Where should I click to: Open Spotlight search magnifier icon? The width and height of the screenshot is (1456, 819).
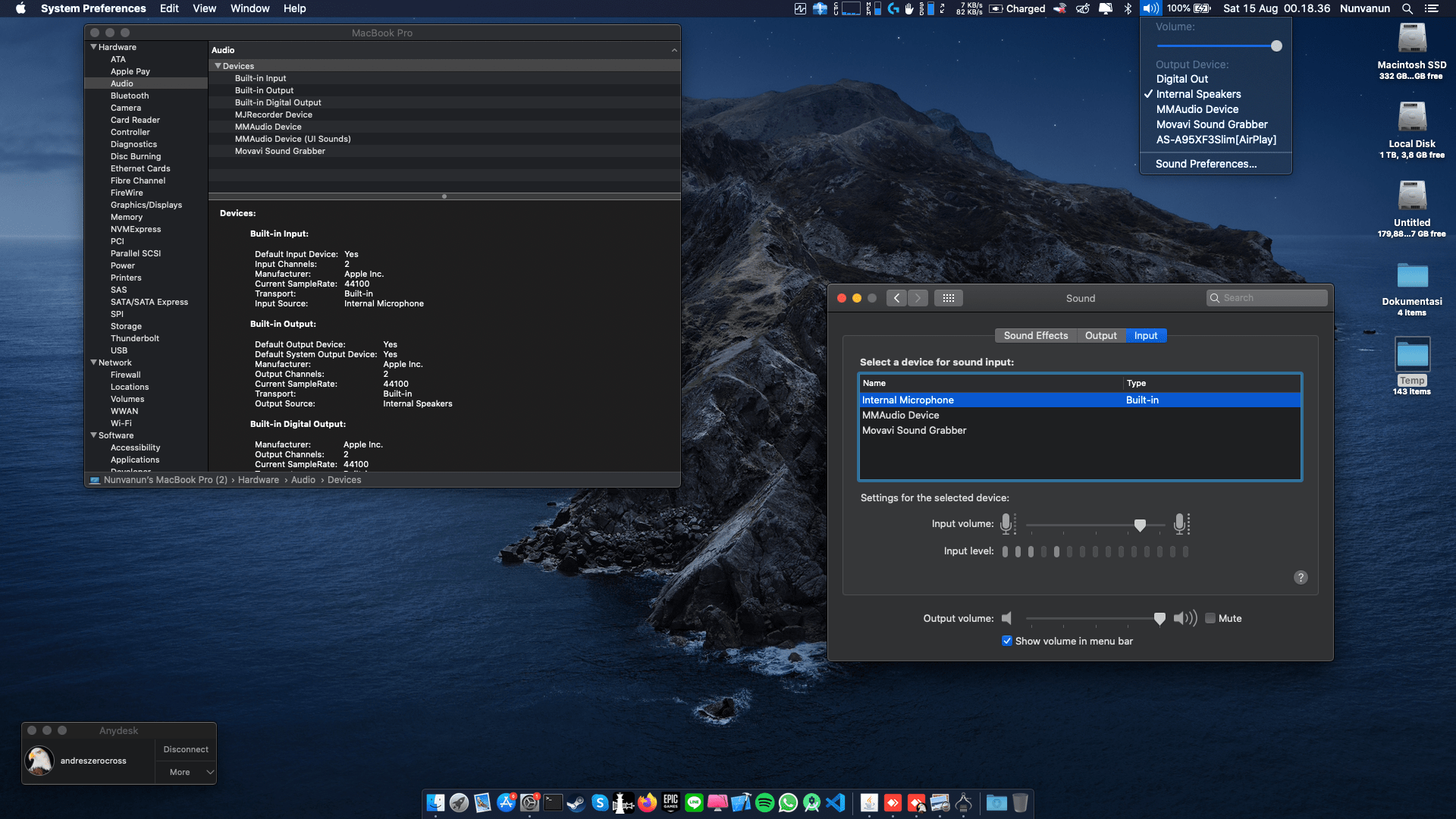(x=1407, y=8)
